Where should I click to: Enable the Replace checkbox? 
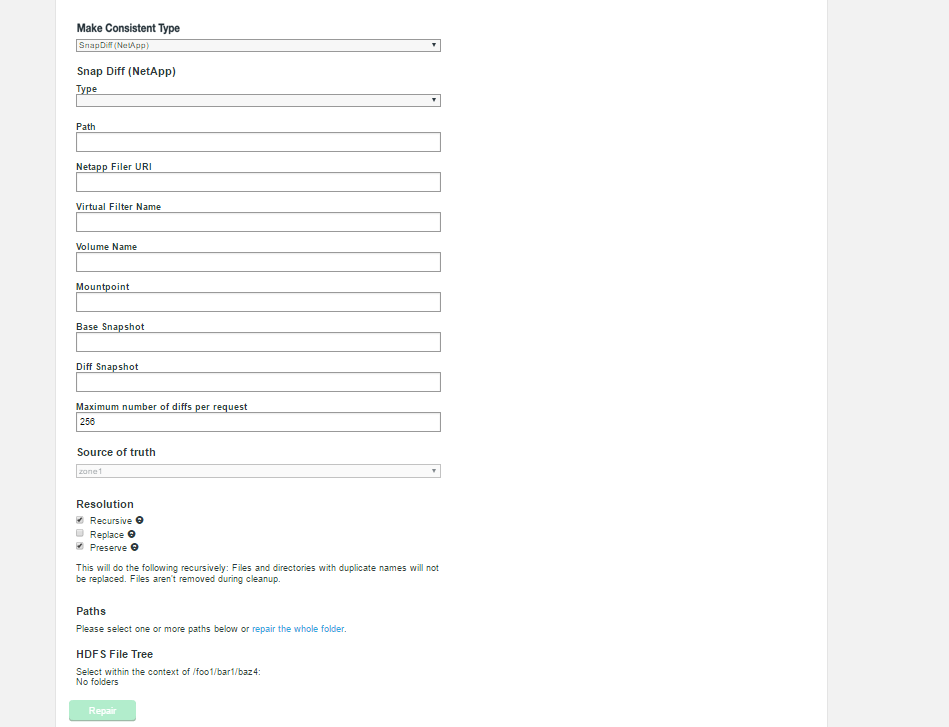pos(79,533)
